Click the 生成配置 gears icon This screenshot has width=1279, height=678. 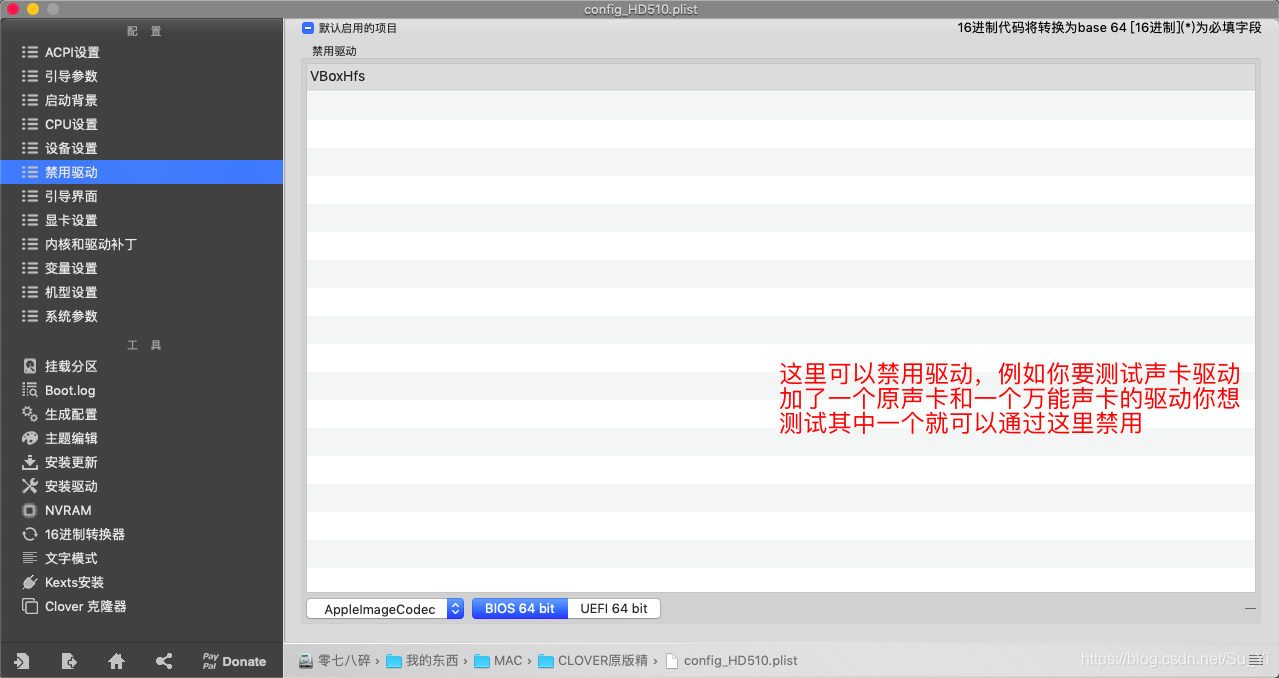click(x=30, y=414)
